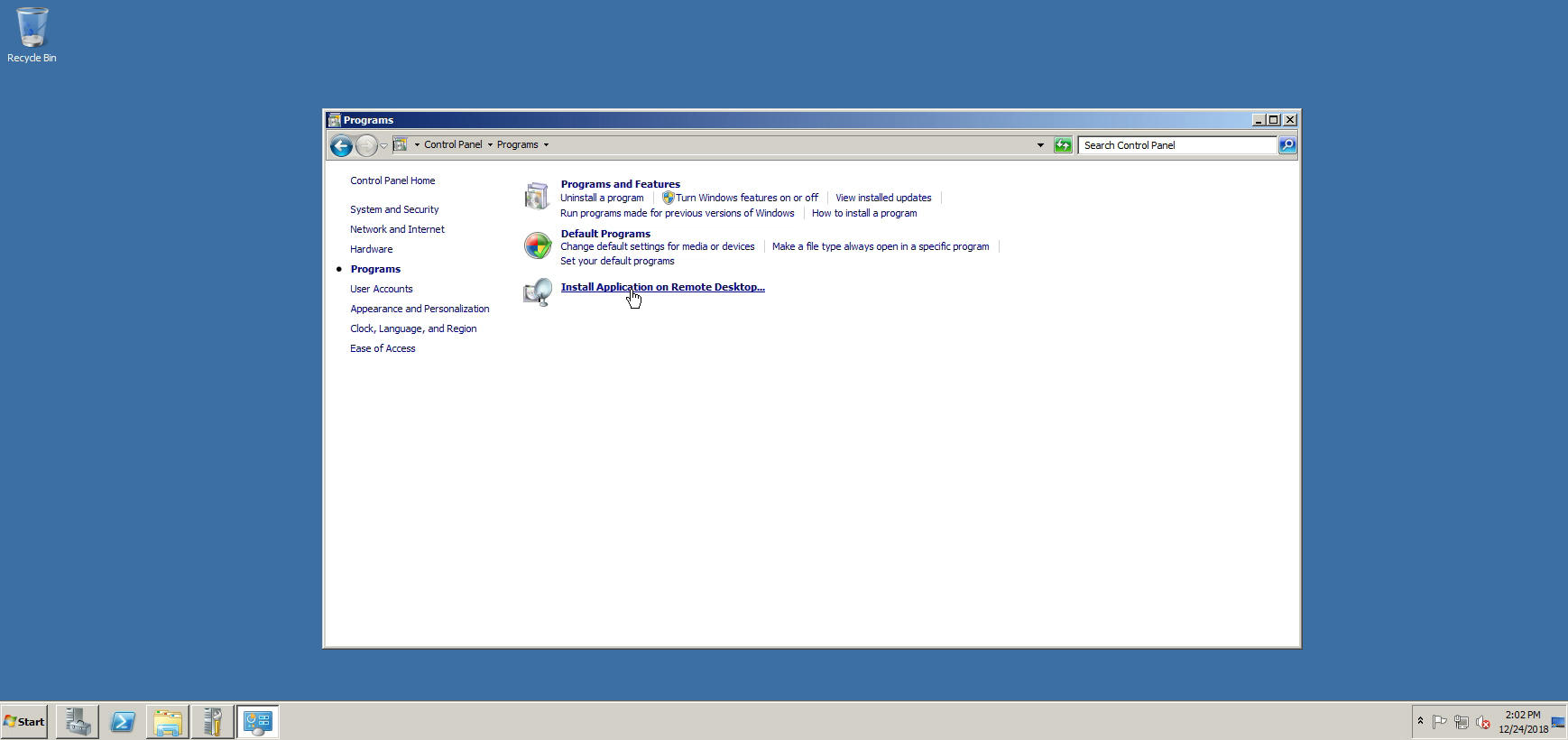Open Windows Explorer folder taskbar icon

(168, 722)
